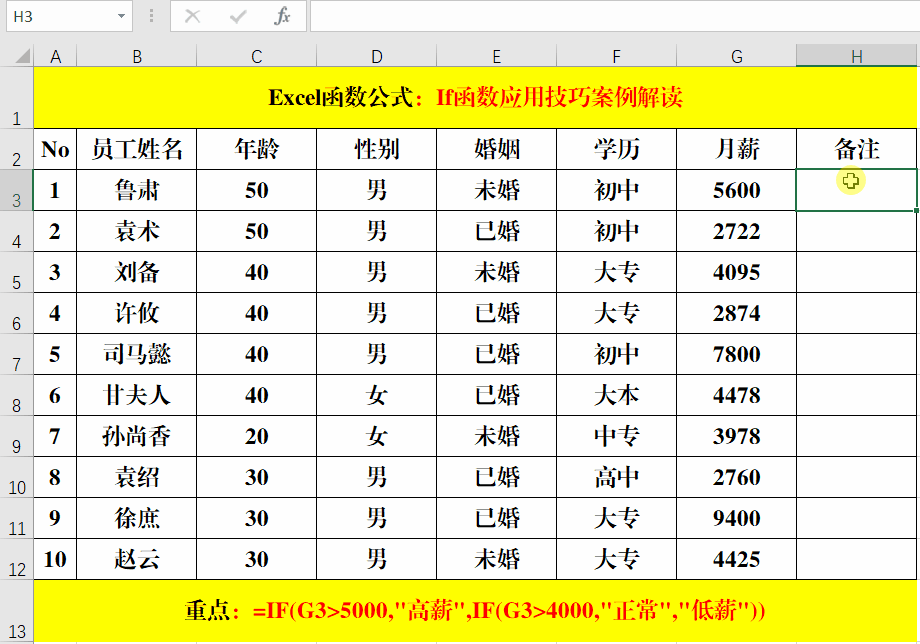The width and height of the screenshot is (920, 644).
Task: Click the Cancel (X) formula bar icon
Action: 192,16
